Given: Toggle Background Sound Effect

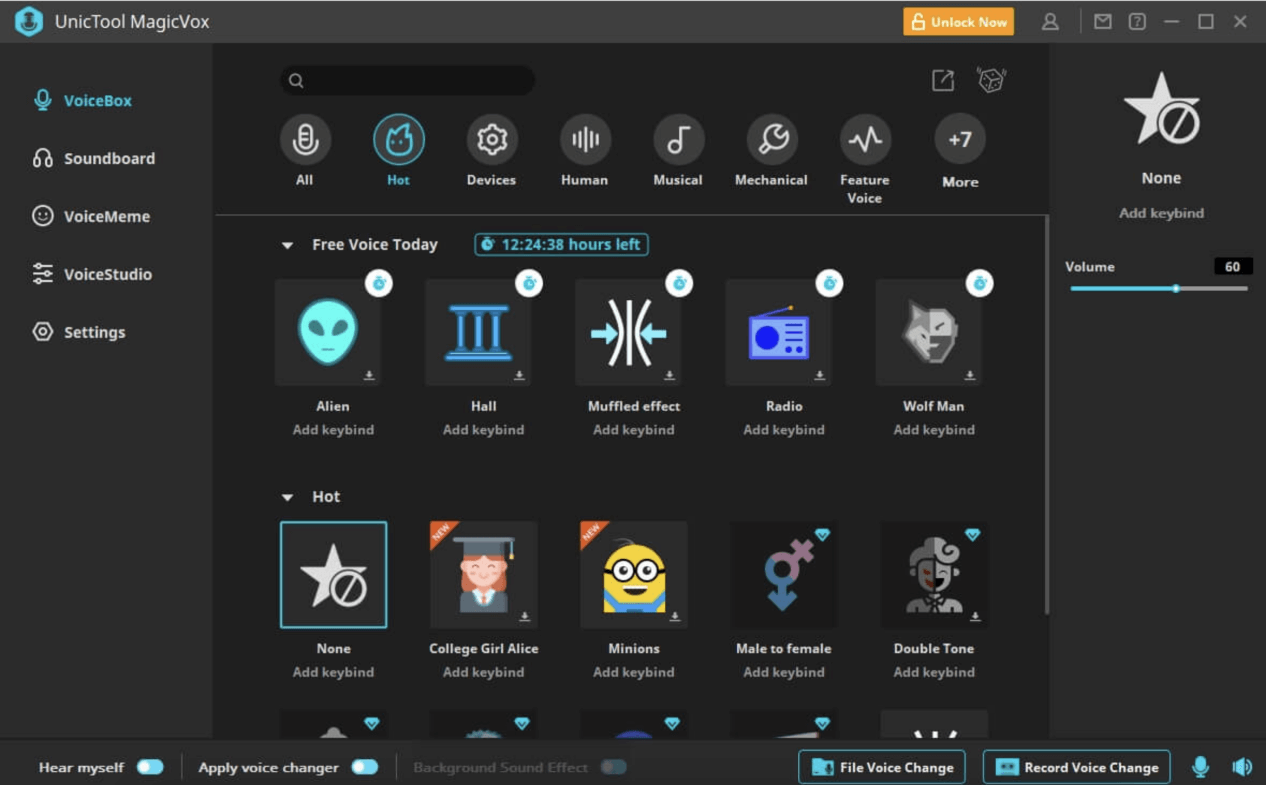Looking at the screenshot, I should [x=615, y=766].
